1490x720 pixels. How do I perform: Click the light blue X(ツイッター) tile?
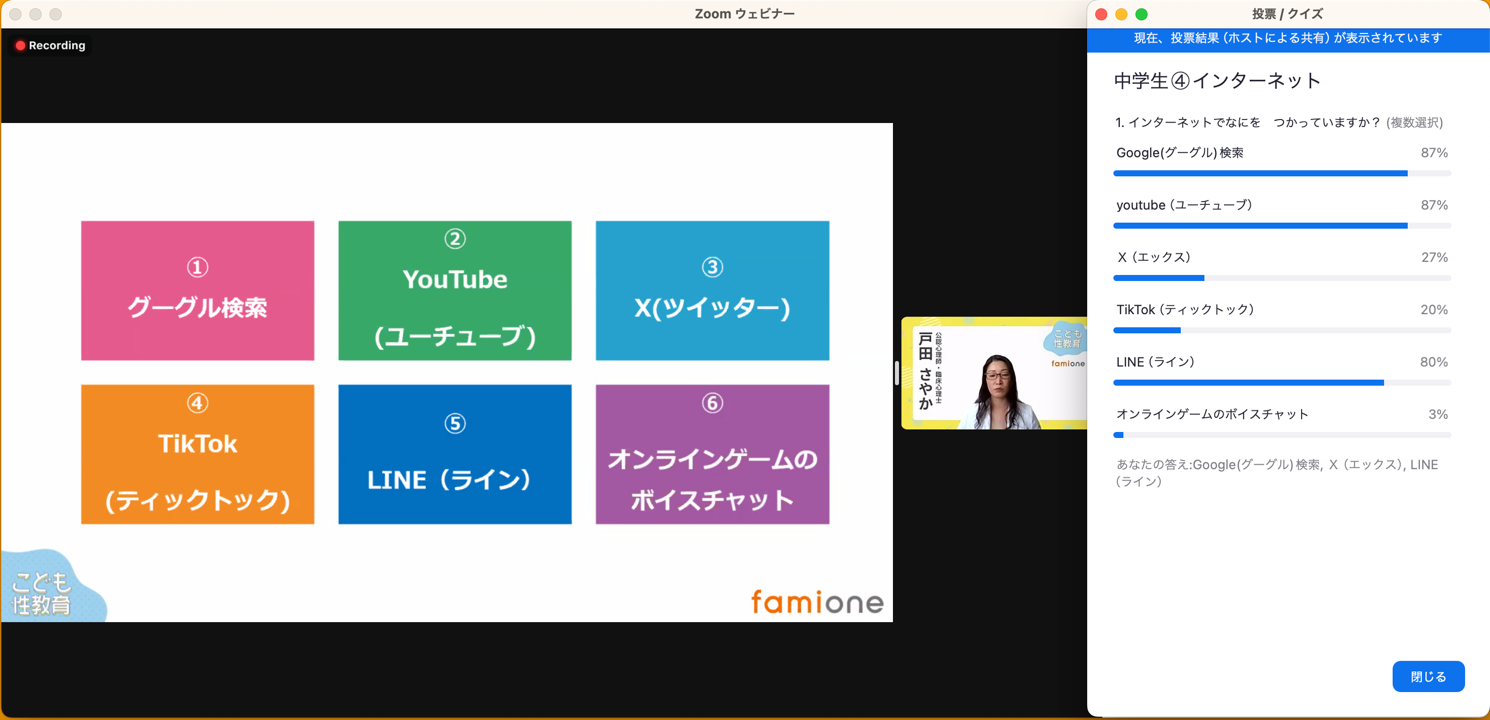point(712,291)
